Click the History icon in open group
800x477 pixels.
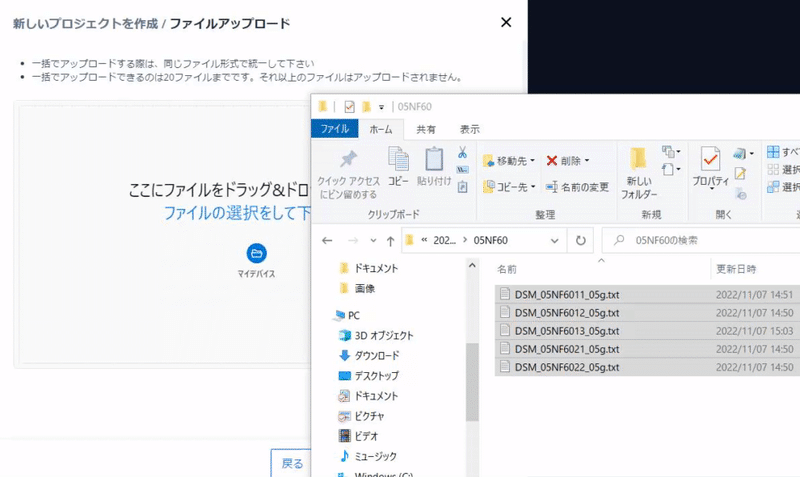tap(740, 193)
